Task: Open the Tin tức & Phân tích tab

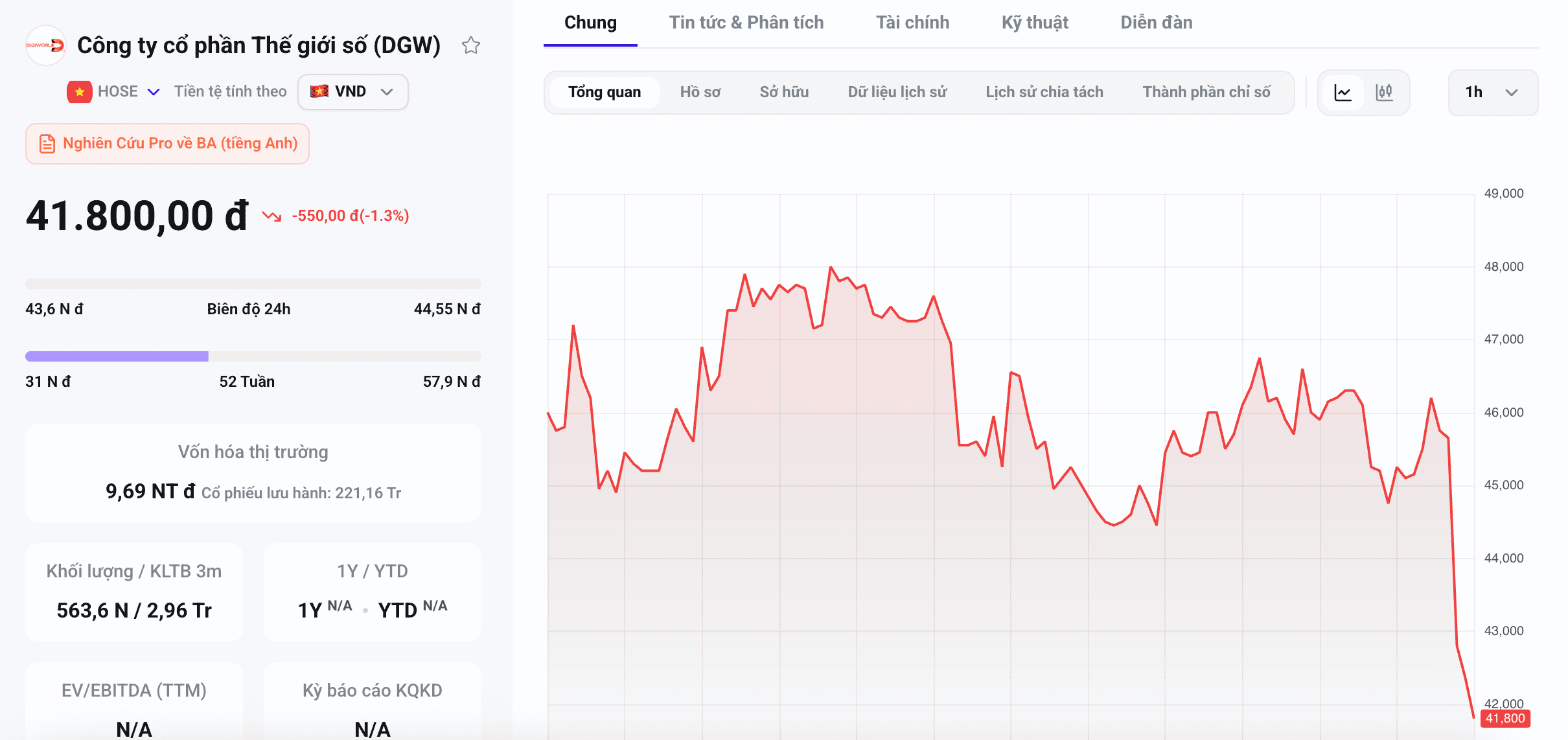Action: tap(746, 23)
